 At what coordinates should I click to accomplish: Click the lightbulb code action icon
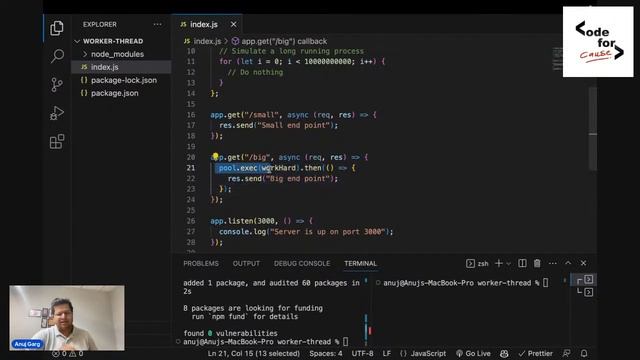[215, 156]
